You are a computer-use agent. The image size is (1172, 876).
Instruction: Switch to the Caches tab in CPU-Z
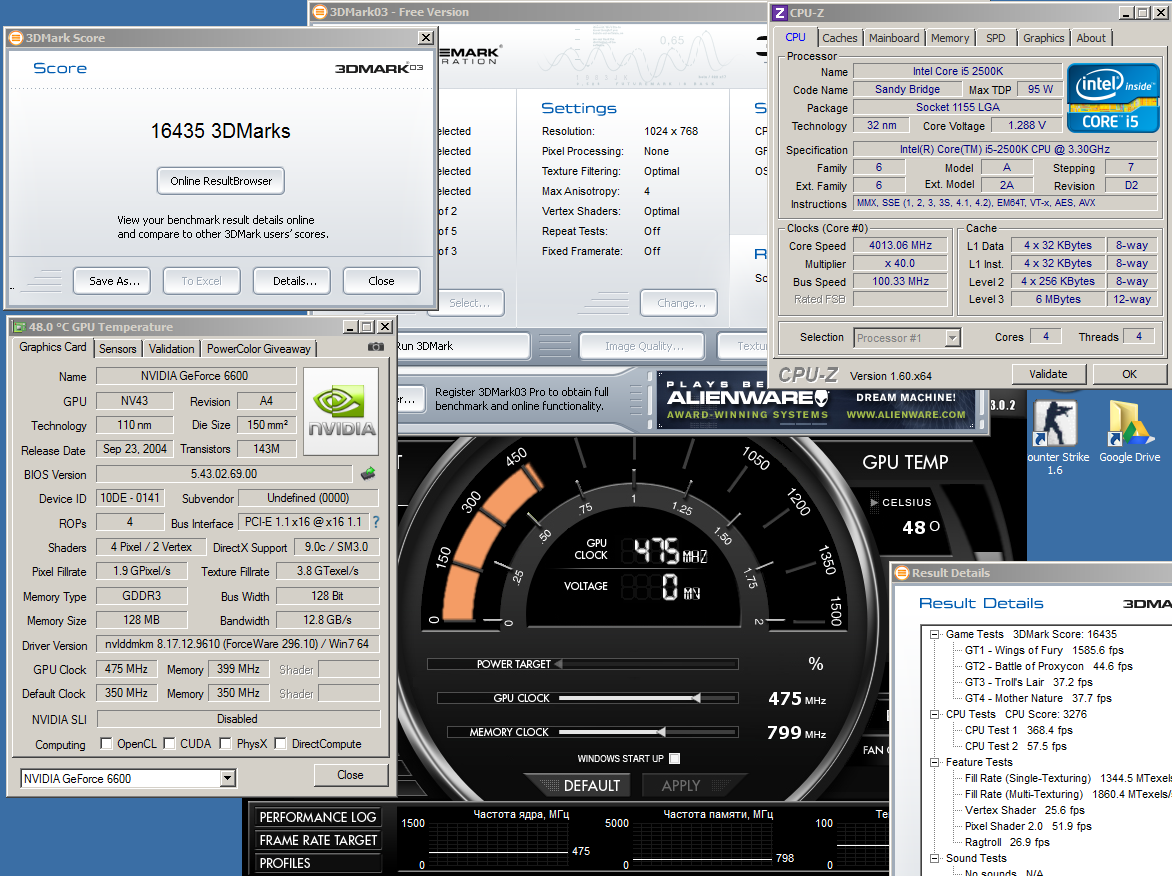point(839,38)
